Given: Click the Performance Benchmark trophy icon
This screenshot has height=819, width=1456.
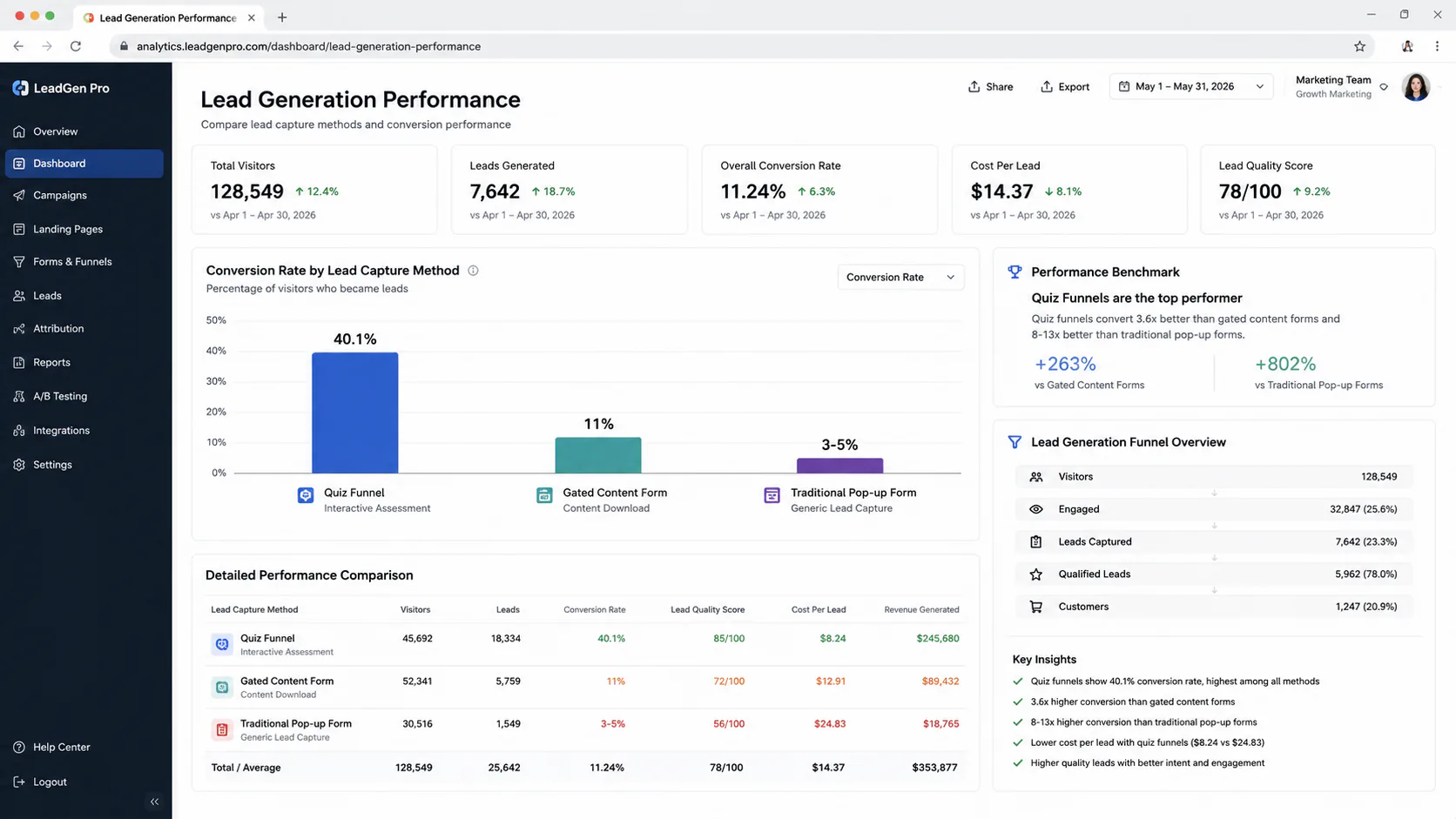Looking at the screenshot, I should [1014, 272].
